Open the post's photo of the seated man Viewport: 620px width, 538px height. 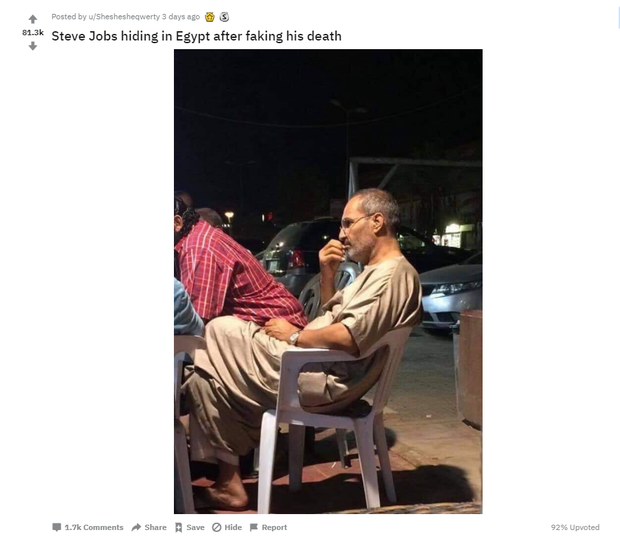click(x=328, y=281)
